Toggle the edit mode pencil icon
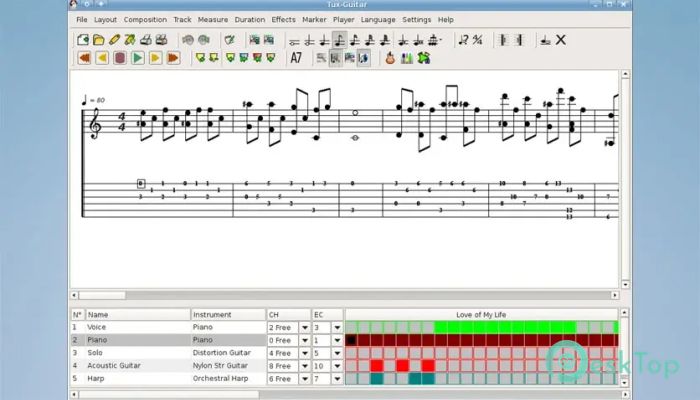This screenshot has height=400, width=700. tap(230, 40)
